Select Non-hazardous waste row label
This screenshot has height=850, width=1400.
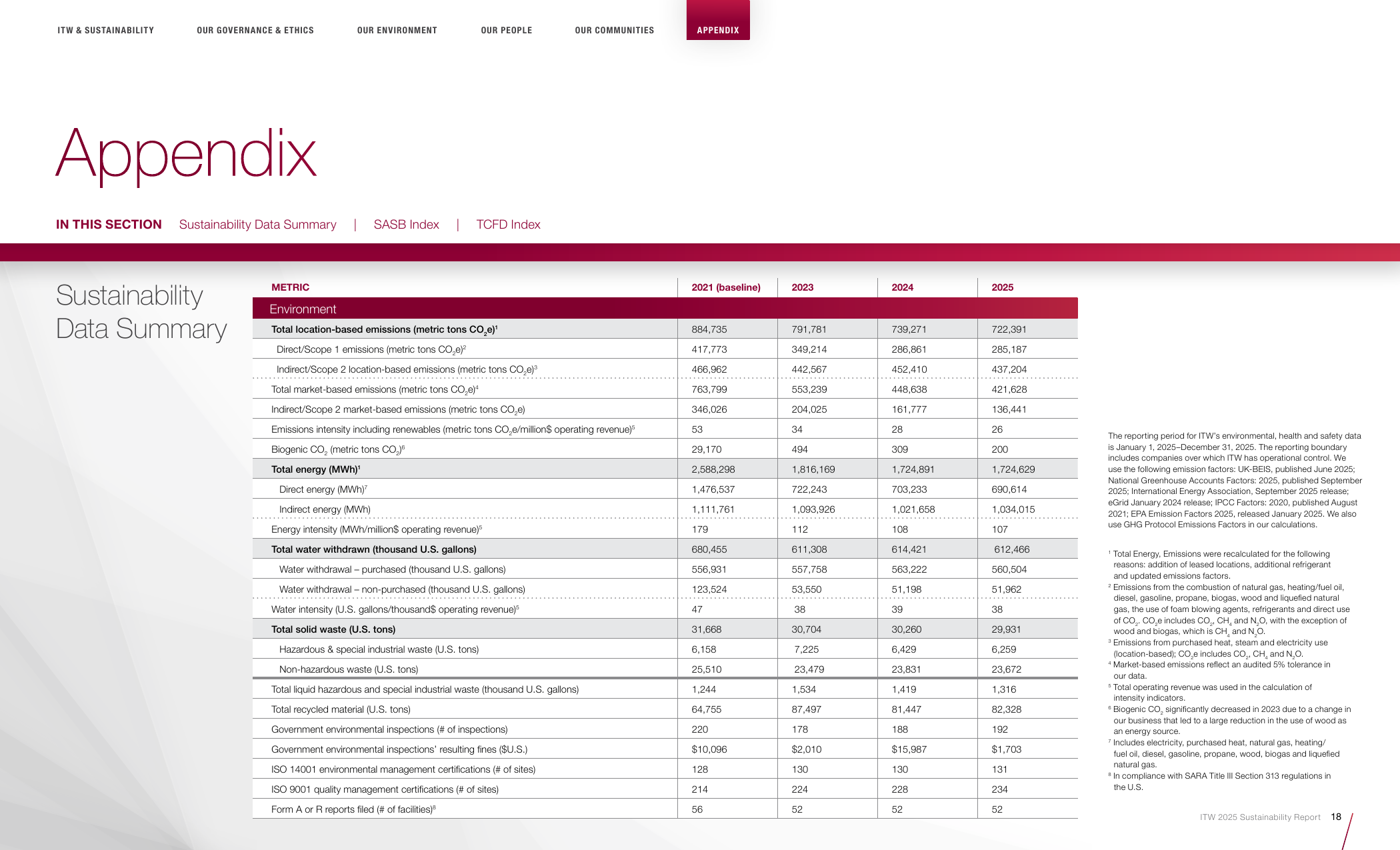(349, 669)
